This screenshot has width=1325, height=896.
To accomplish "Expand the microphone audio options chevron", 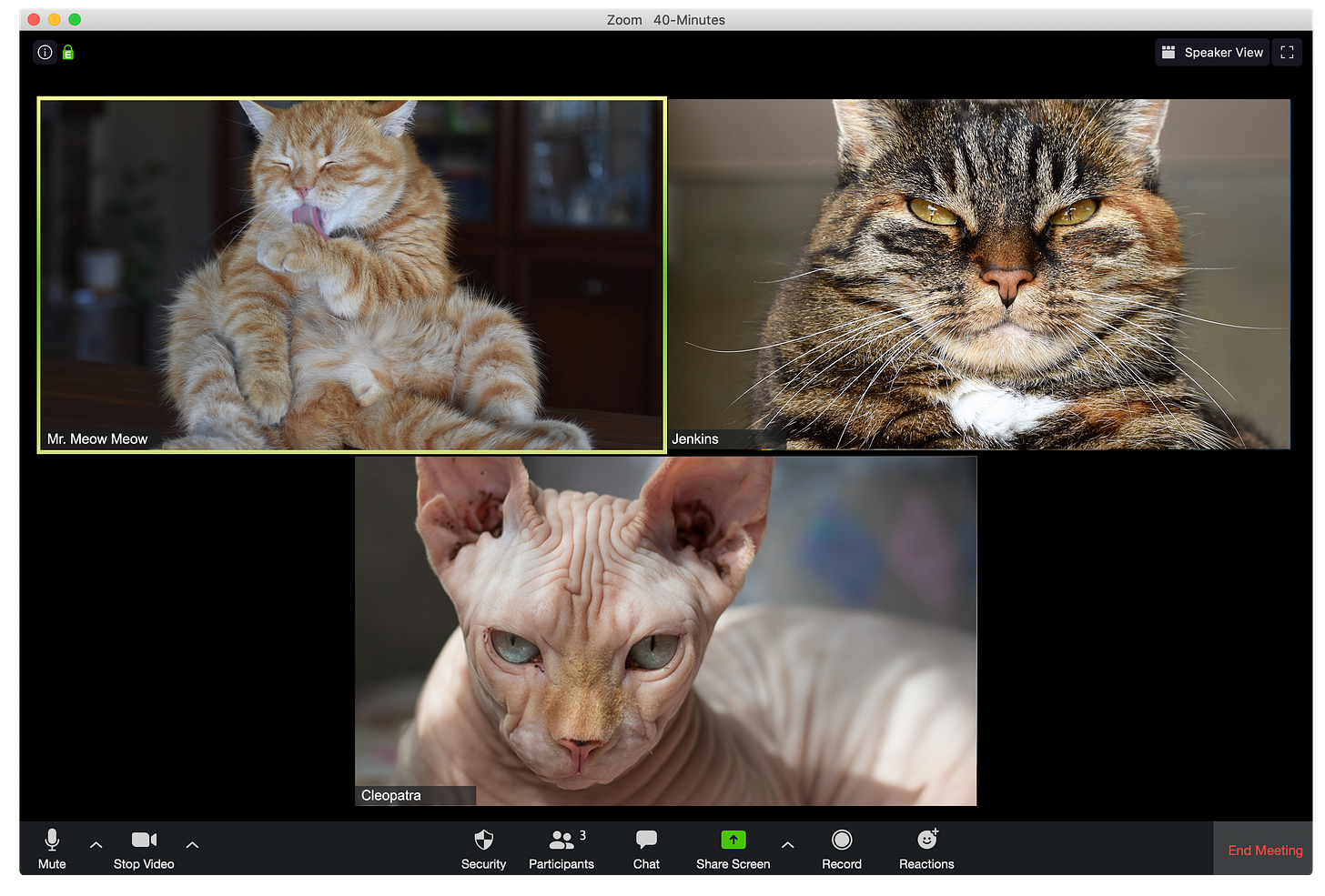I will click(95, 844).
